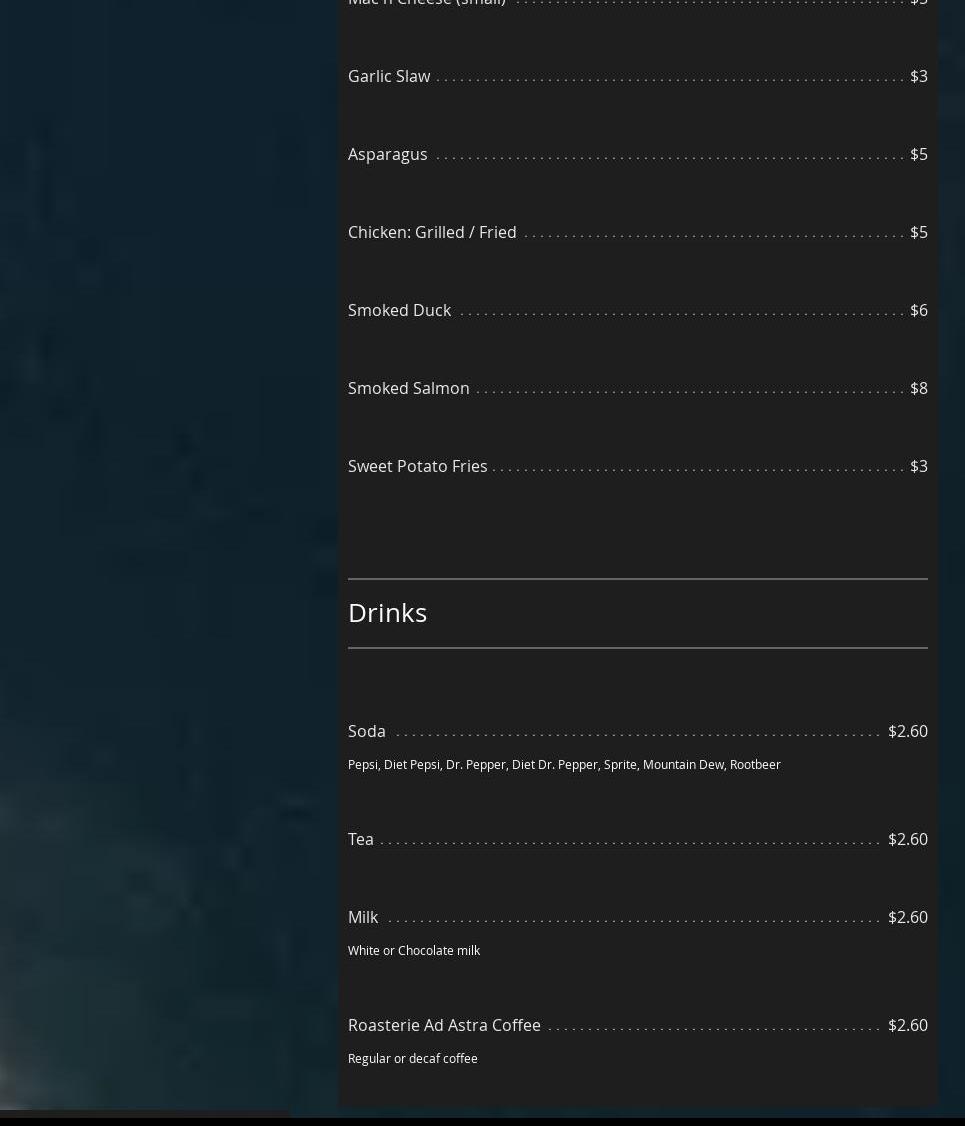The image size is (965, 1126).
Task: Click the $2.60 price for Soda
Action: [907, 731]
